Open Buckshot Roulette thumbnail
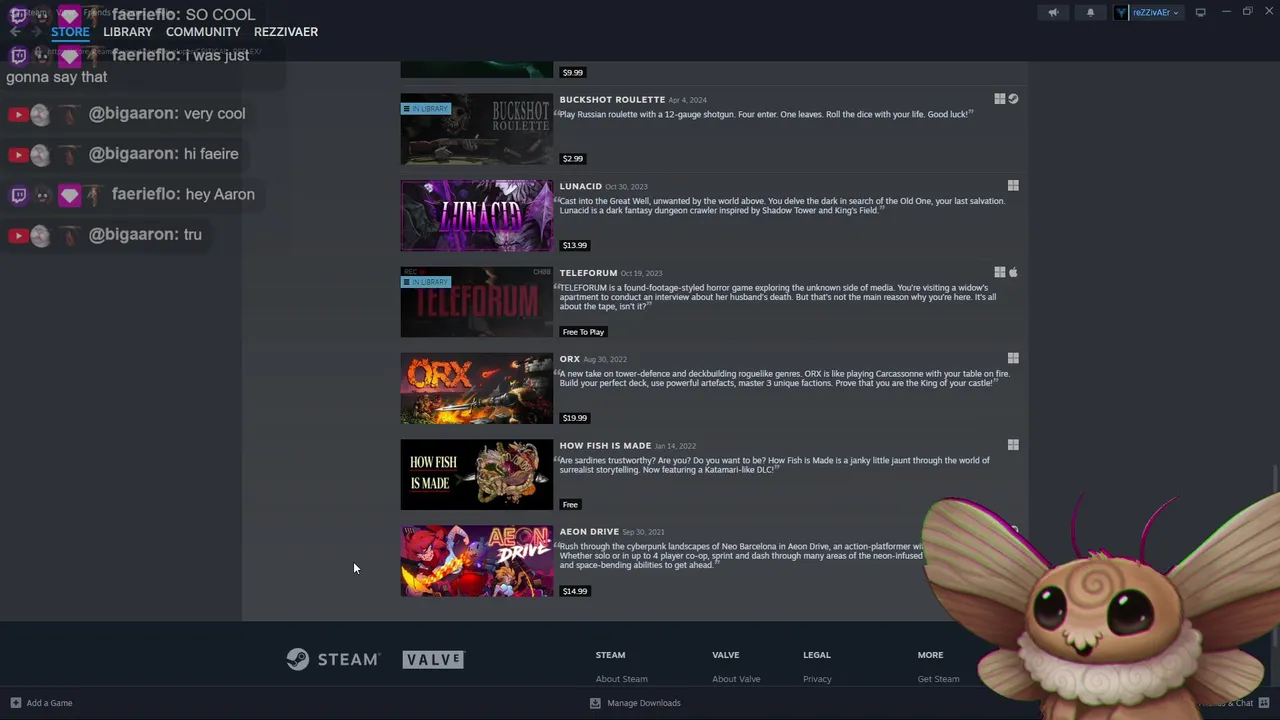Image resolution: width=1280 pixels, height=720 pixels. [x=476, y=129]
